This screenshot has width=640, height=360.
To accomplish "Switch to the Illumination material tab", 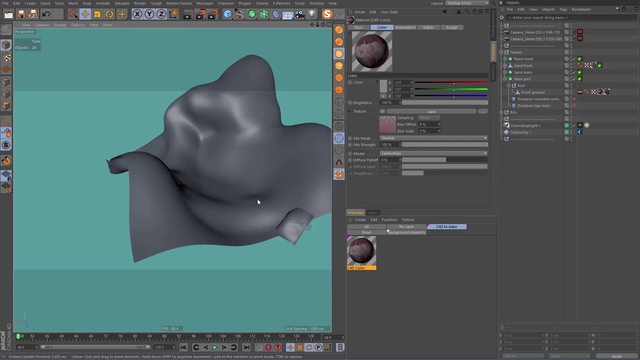I will pyautogui.click(x=405, y=27).
